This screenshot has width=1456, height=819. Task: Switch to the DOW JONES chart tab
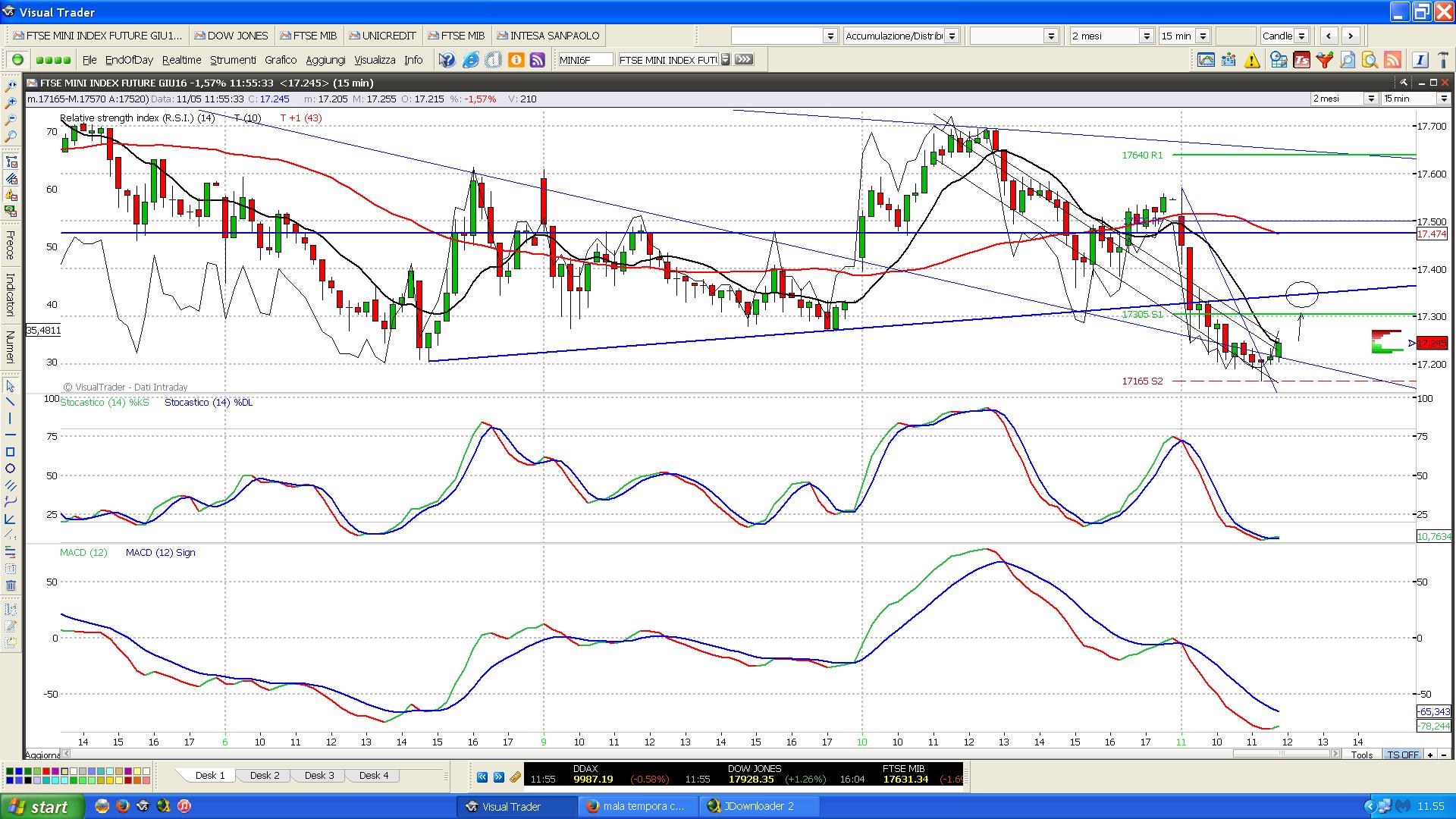click(231, 36)
